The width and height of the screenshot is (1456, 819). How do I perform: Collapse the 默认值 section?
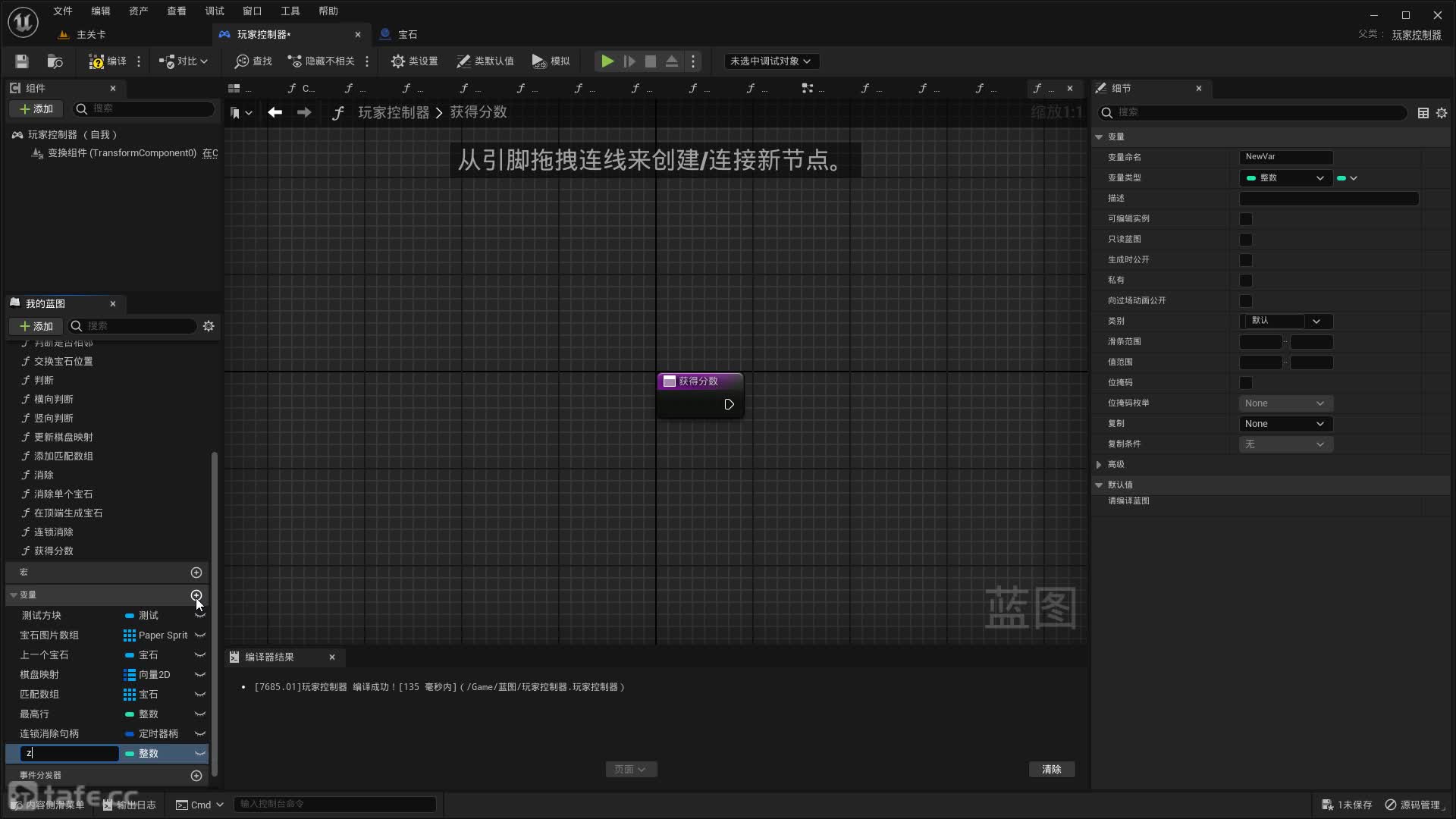point(1099,485)
